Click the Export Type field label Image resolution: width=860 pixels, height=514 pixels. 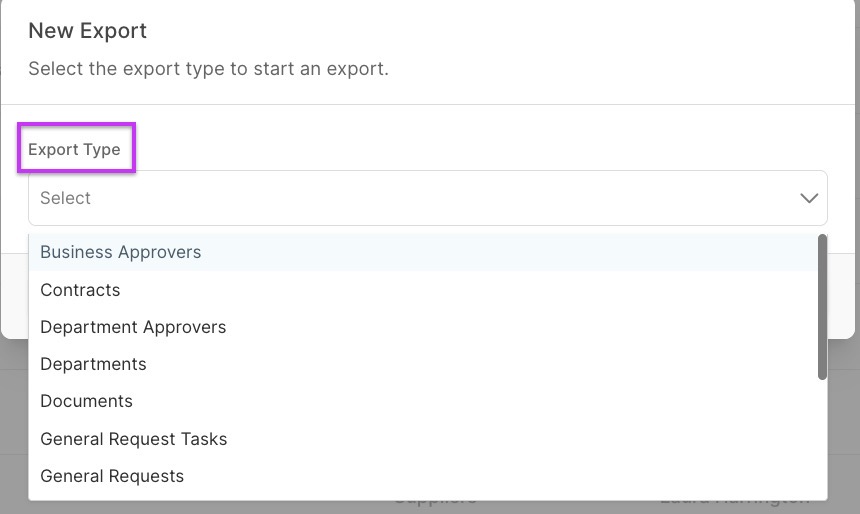(74, 150)
